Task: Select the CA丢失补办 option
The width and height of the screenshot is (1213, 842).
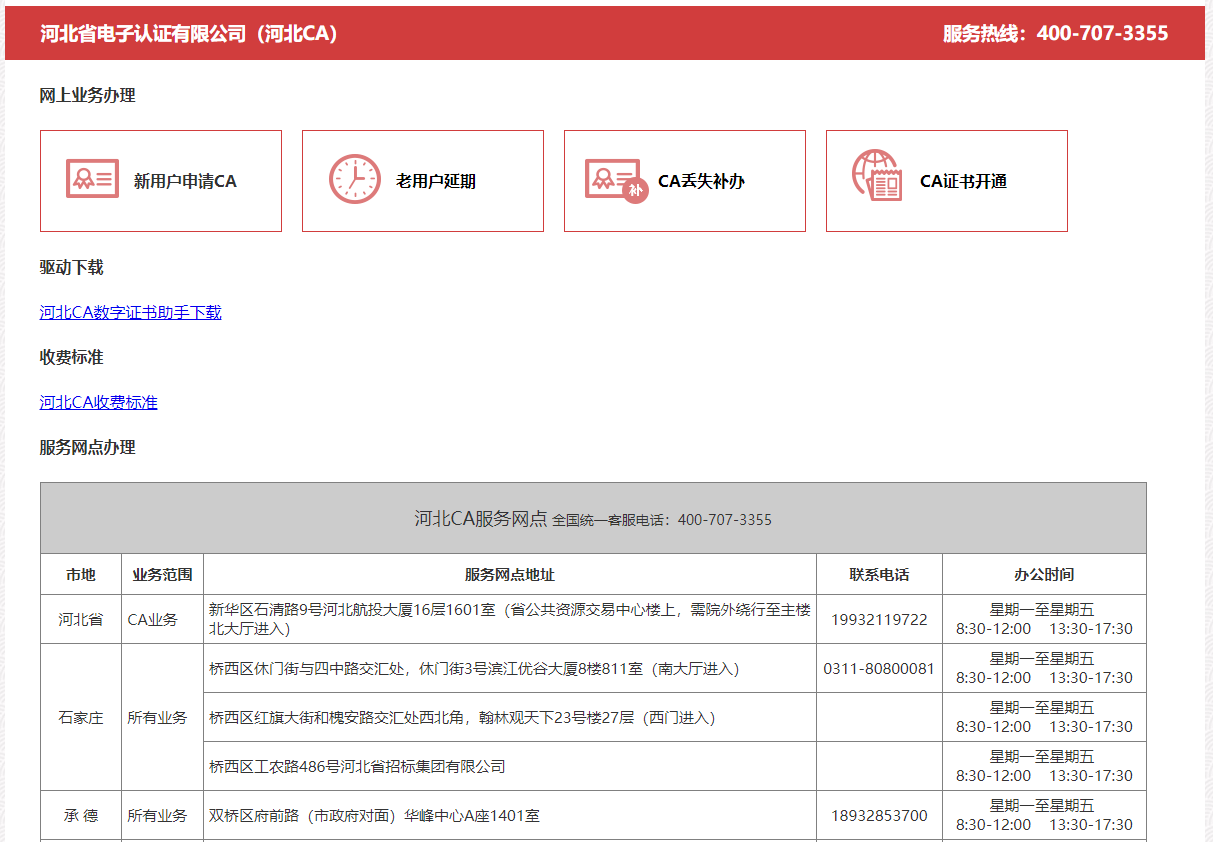Action: click(x=701, y=181)
